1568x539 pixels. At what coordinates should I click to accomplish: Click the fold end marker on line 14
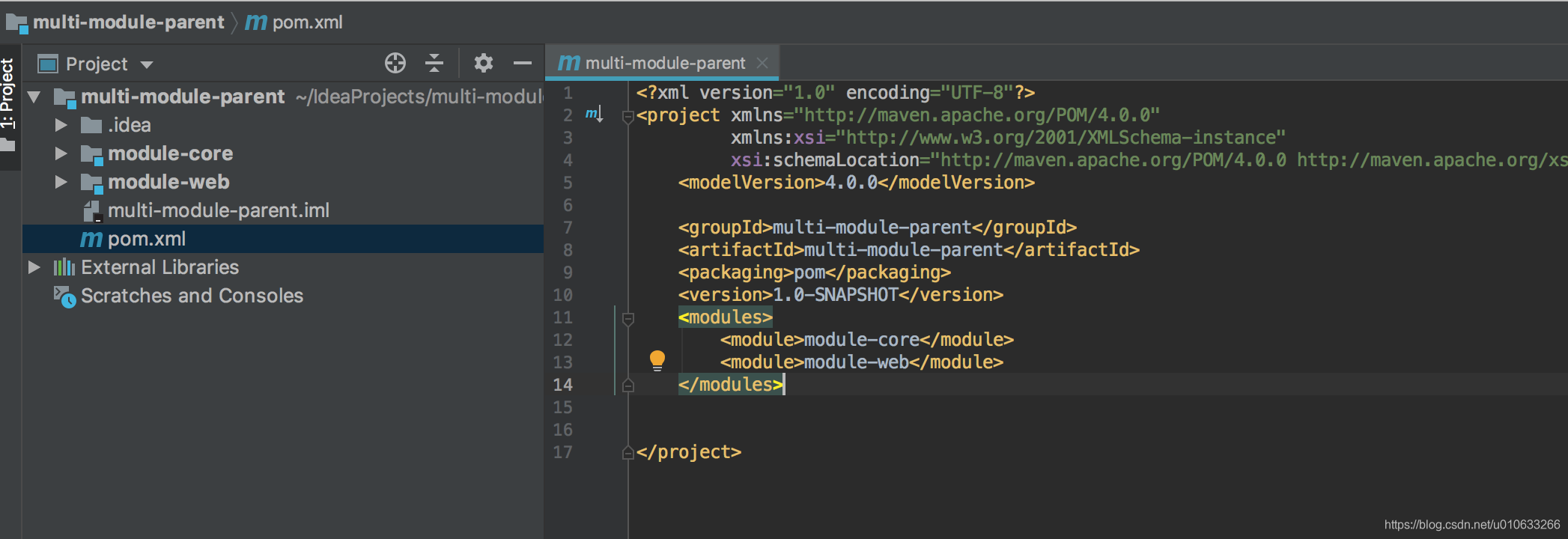coord(628,385)
